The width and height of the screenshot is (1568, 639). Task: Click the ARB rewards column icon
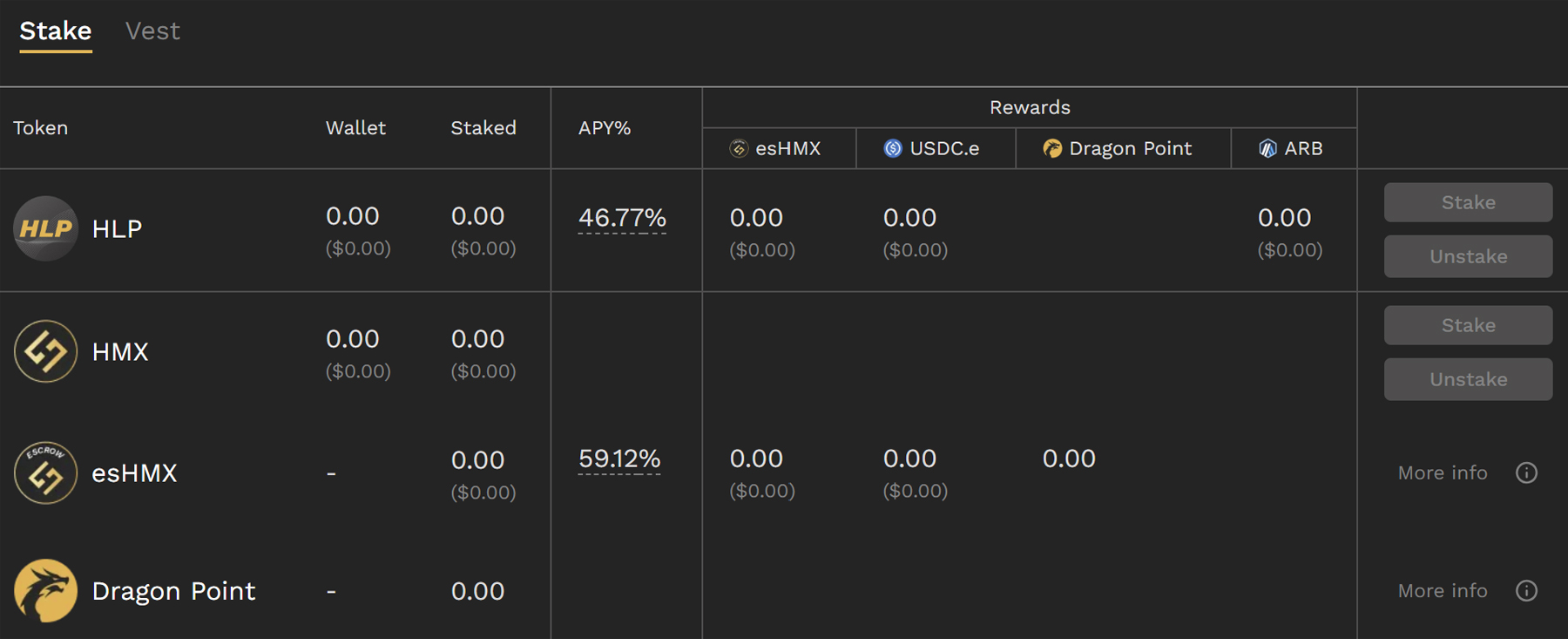[x=1267, y=149]
